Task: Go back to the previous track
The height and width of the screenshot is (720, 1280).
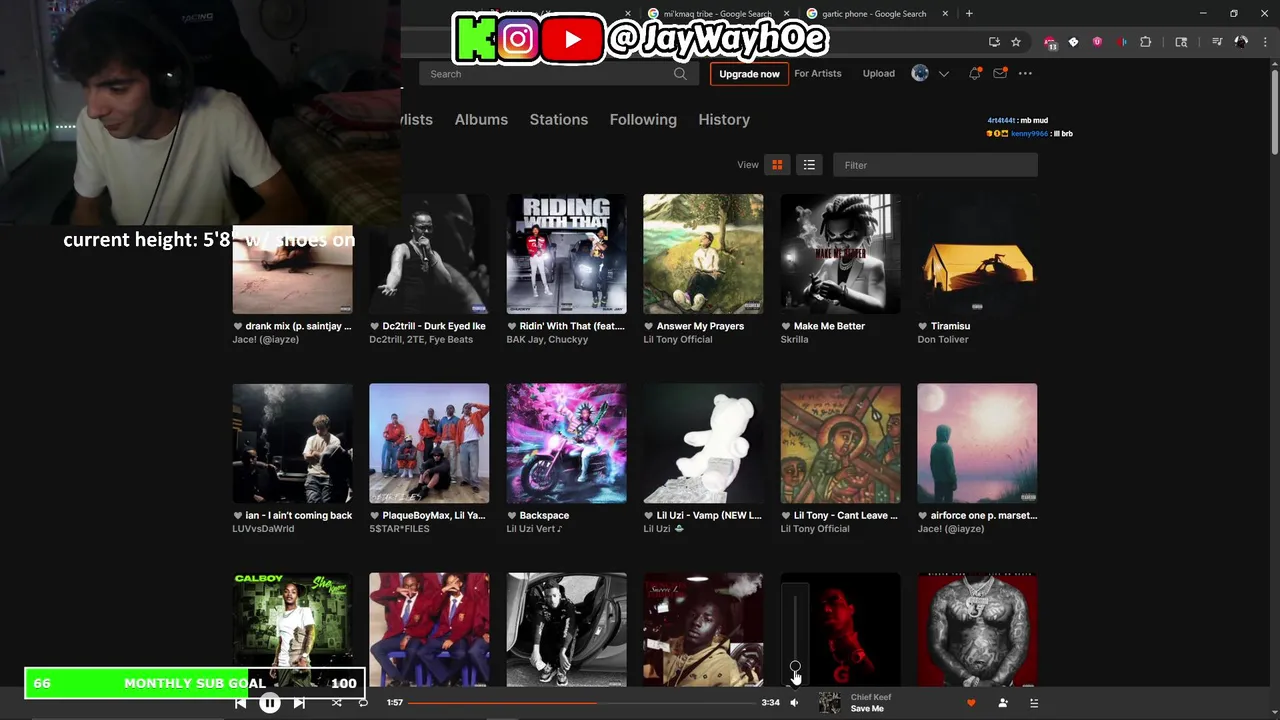Action: pyautogui.click(x=241, y=703)
